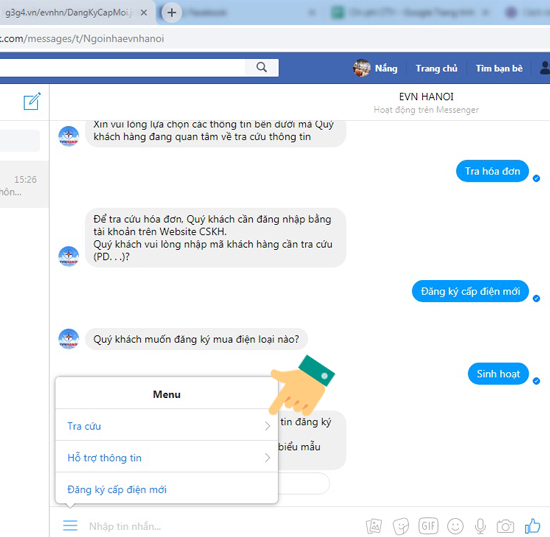Click the sent 'Sinh hoạt' message bubble

click(498, 374)
